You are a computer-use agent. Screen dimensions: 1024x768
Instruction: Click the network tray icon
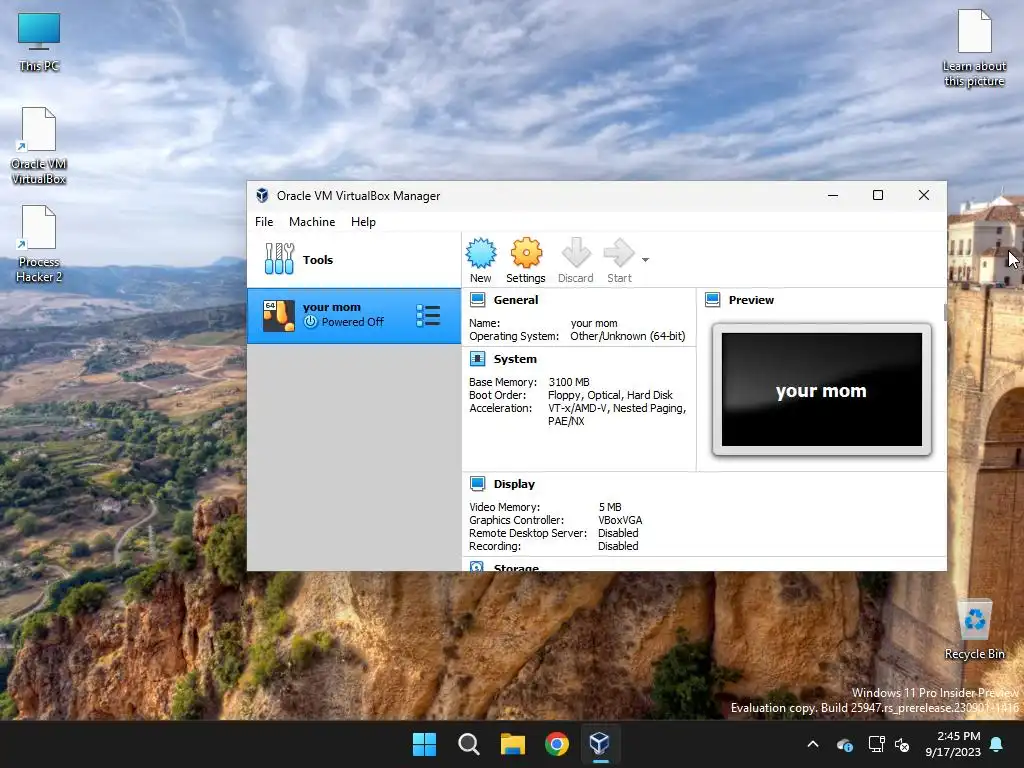pos(876,744)
